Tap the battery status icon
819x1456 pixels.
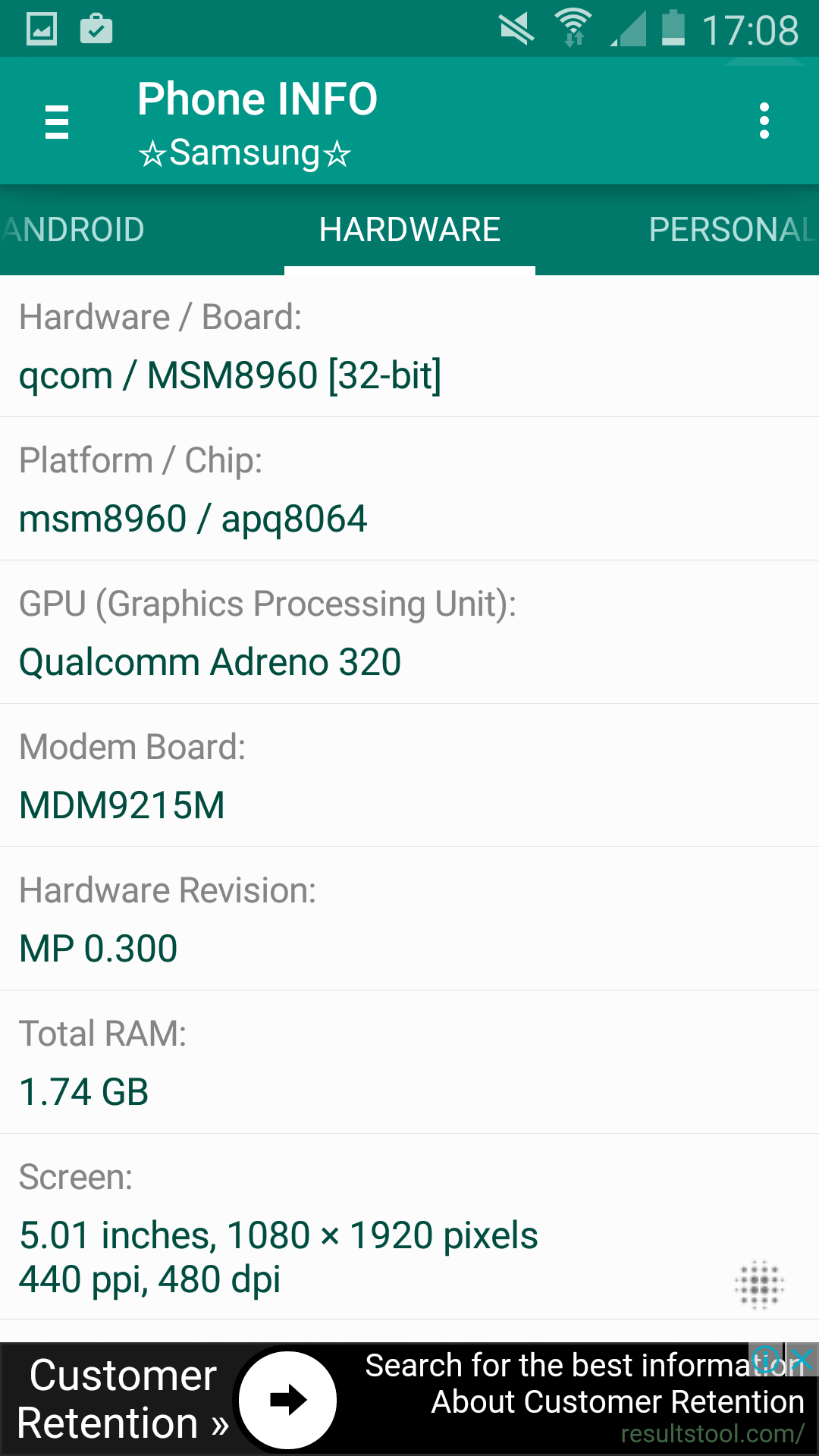click(x=673, y=28)
